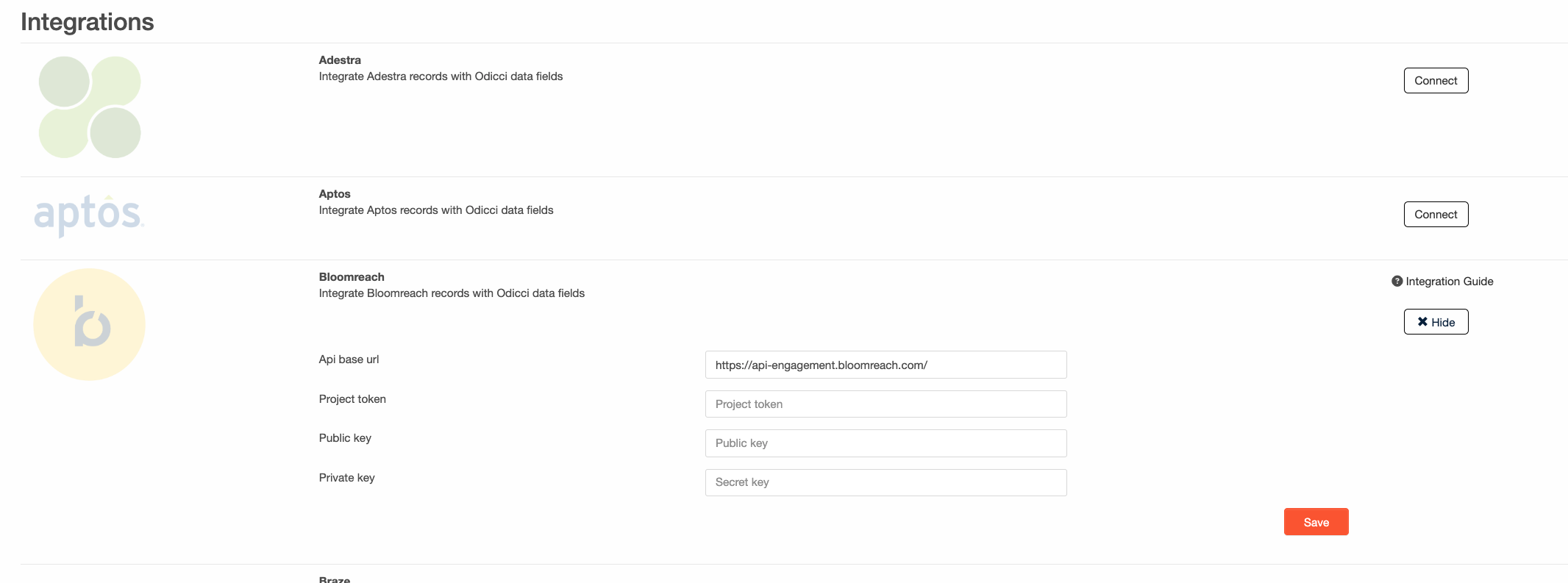Click the Braze heading at bottom
Image resolution: width=1568 pixels, height=583 pixels.
point(335,579)
